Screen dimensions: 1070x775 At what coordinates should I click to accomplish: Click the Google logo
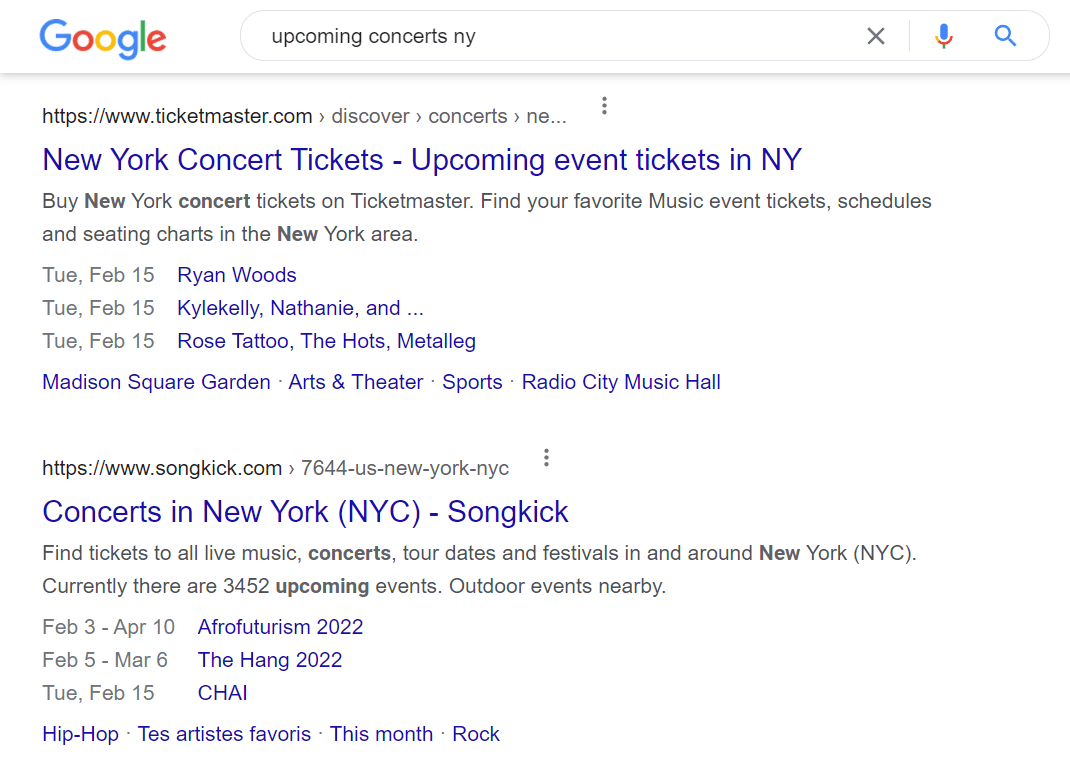pyautogui.click(x=103, y=39)
